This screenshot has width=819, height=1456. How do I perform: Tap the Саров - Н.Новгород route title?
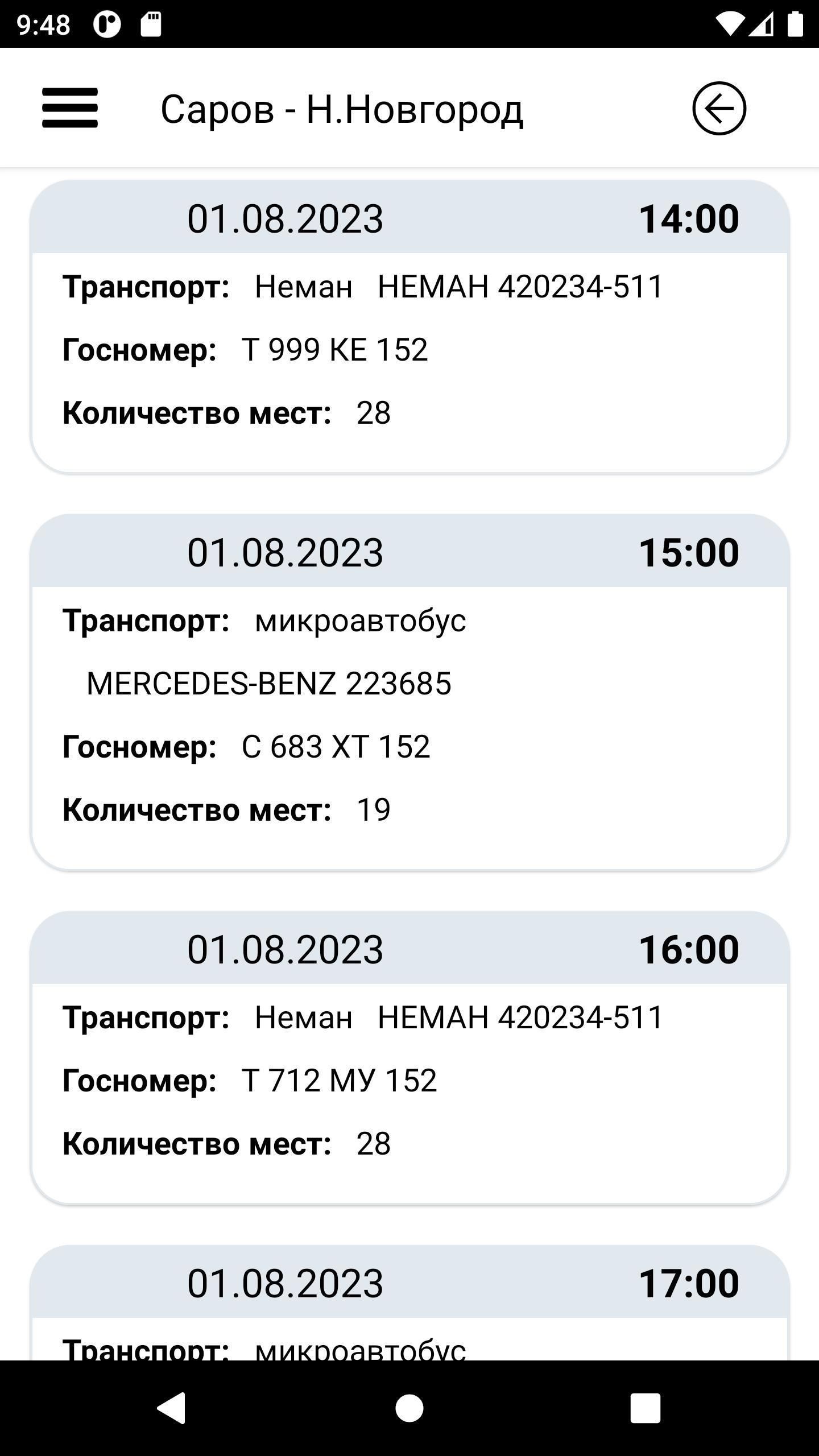point(342,109)
